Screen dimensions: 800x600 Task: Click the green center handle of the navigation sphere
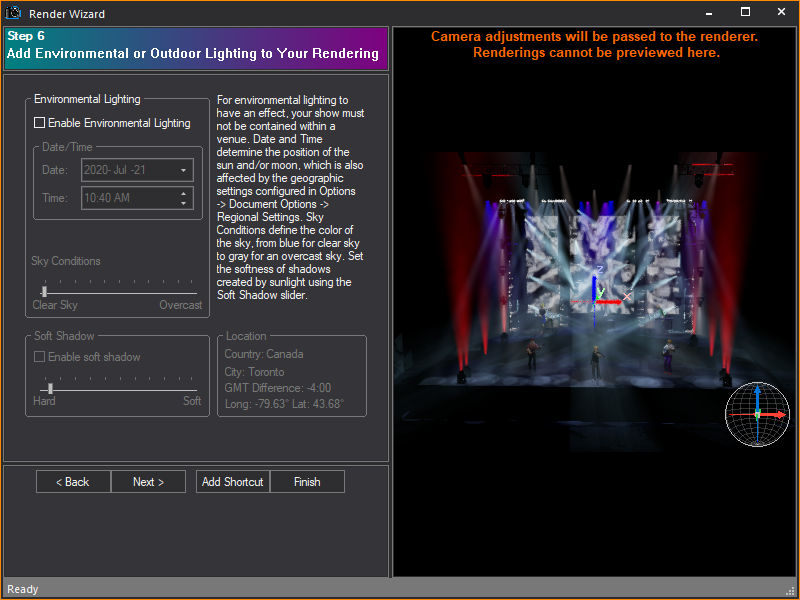[757, 412]
